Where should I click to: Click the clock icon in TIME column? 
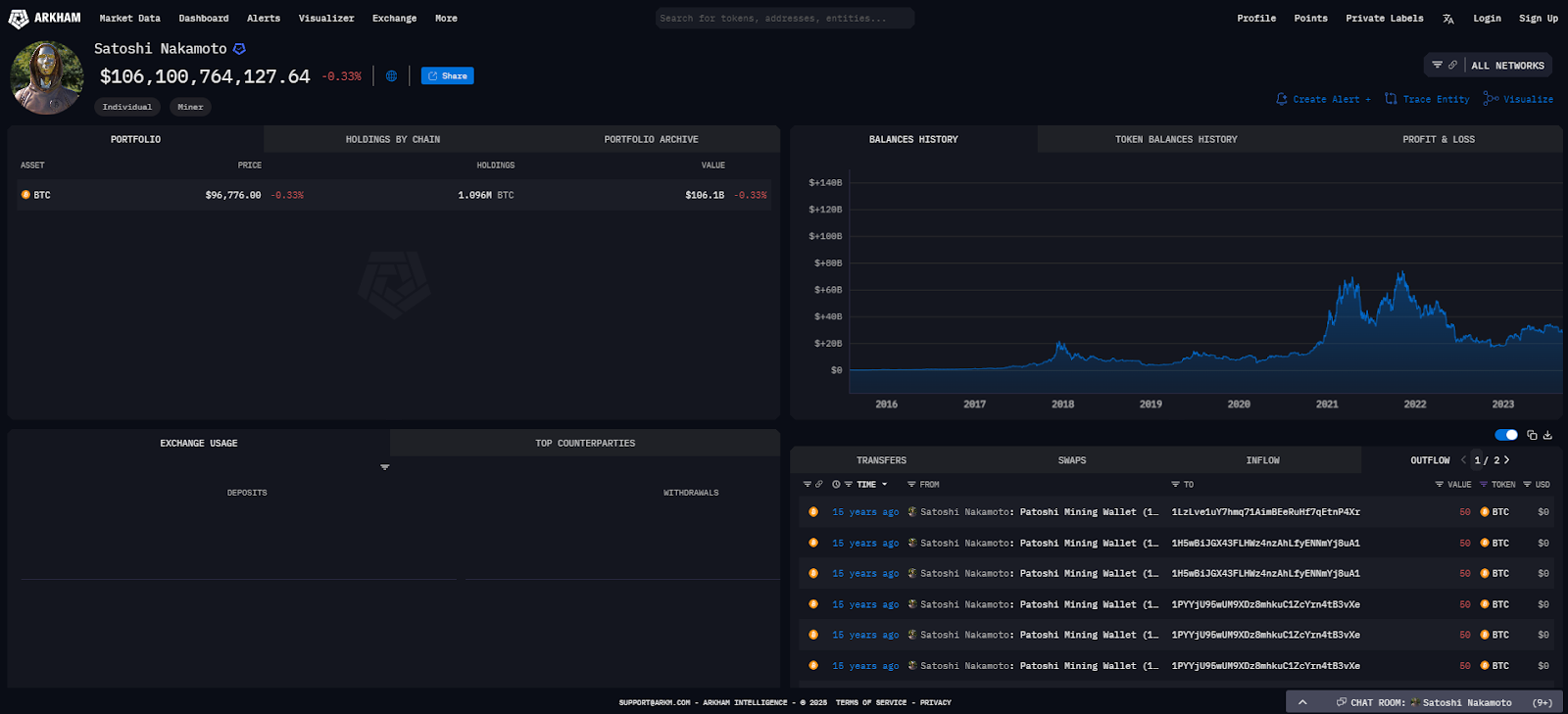(836, 485)
